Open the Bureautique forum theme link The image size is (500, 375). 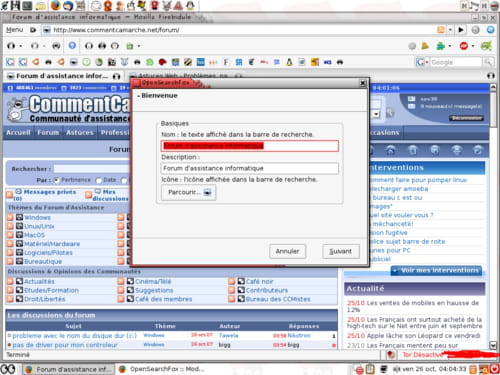[x=43, y=261]
